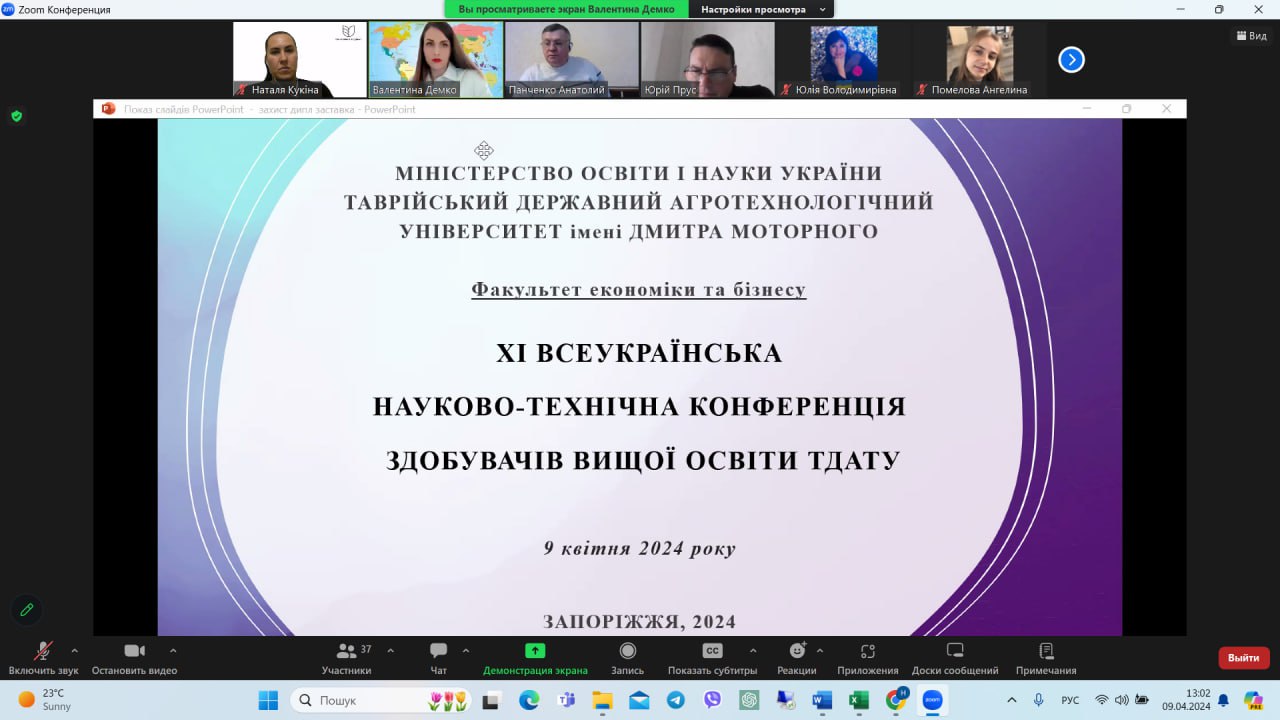Click the ЗАПОРІЖЖЯ, 2024 footer text
The image size is (1280, 720).
point(639,621)
